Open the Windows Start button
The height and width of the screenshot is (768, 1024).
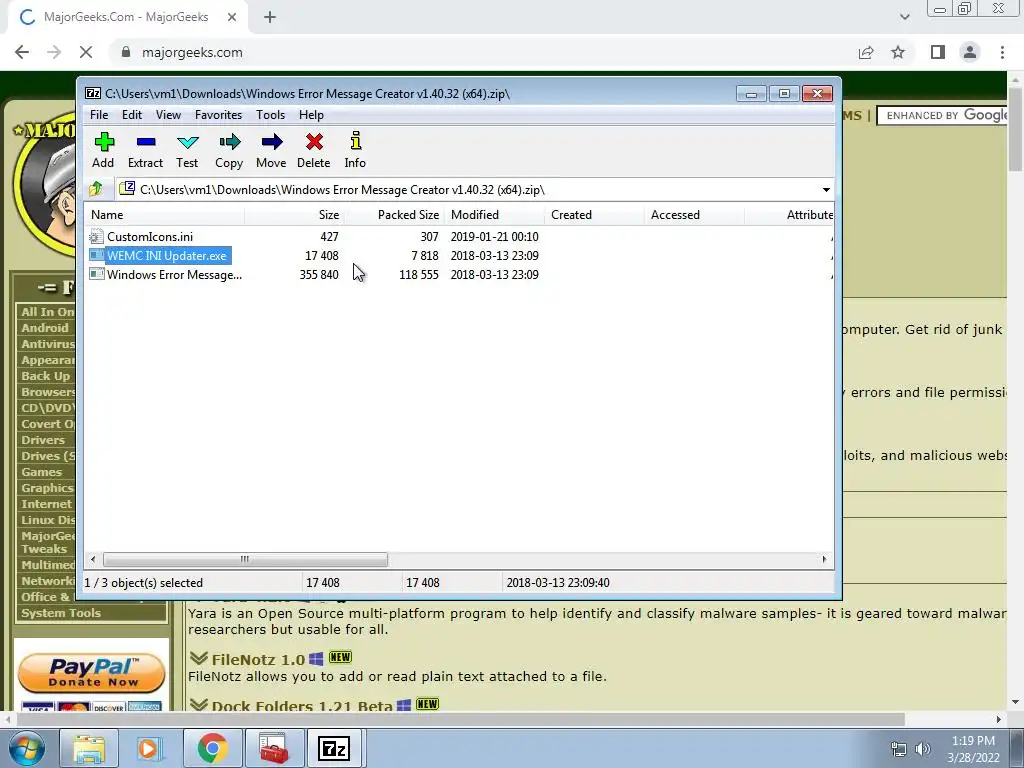(x=27, y=748)
